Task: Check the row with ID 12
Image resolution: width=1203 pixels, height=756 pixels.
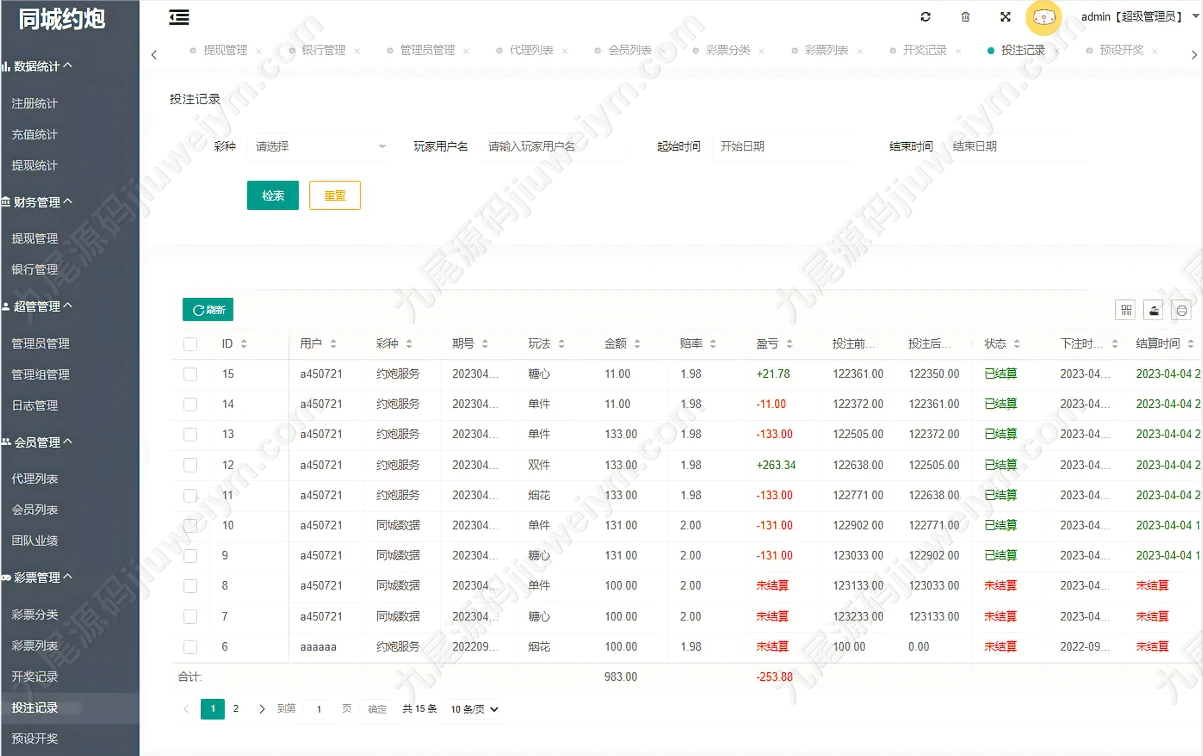Action: pos(190,465)
